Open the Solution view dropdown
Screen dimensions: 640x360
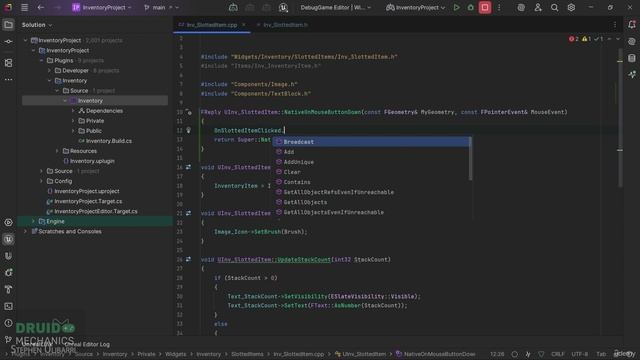coord(37,25)
